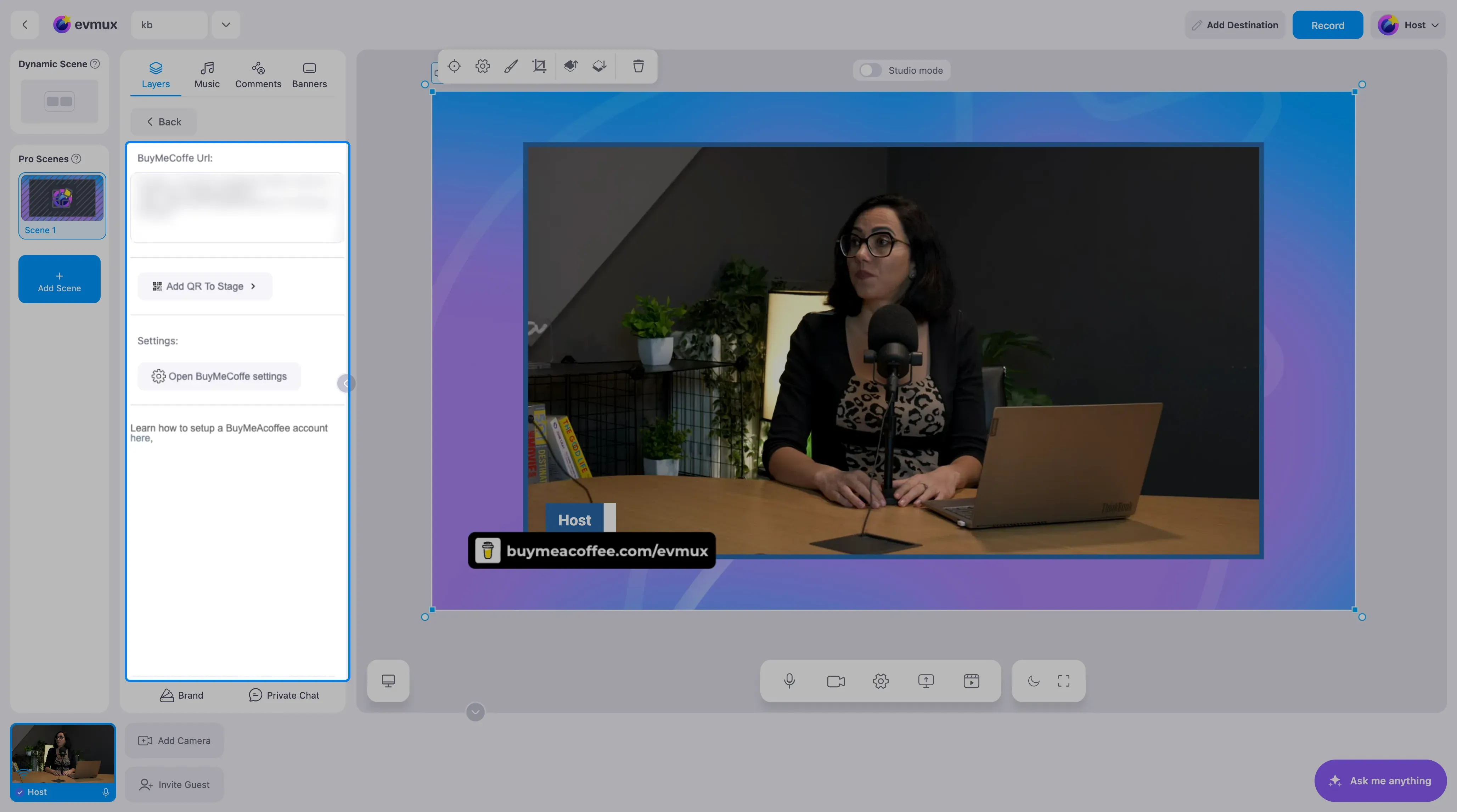Open settings gear in bottom control bar
This screenshot has width=1457, height=812.
click(x=881, y=681)
